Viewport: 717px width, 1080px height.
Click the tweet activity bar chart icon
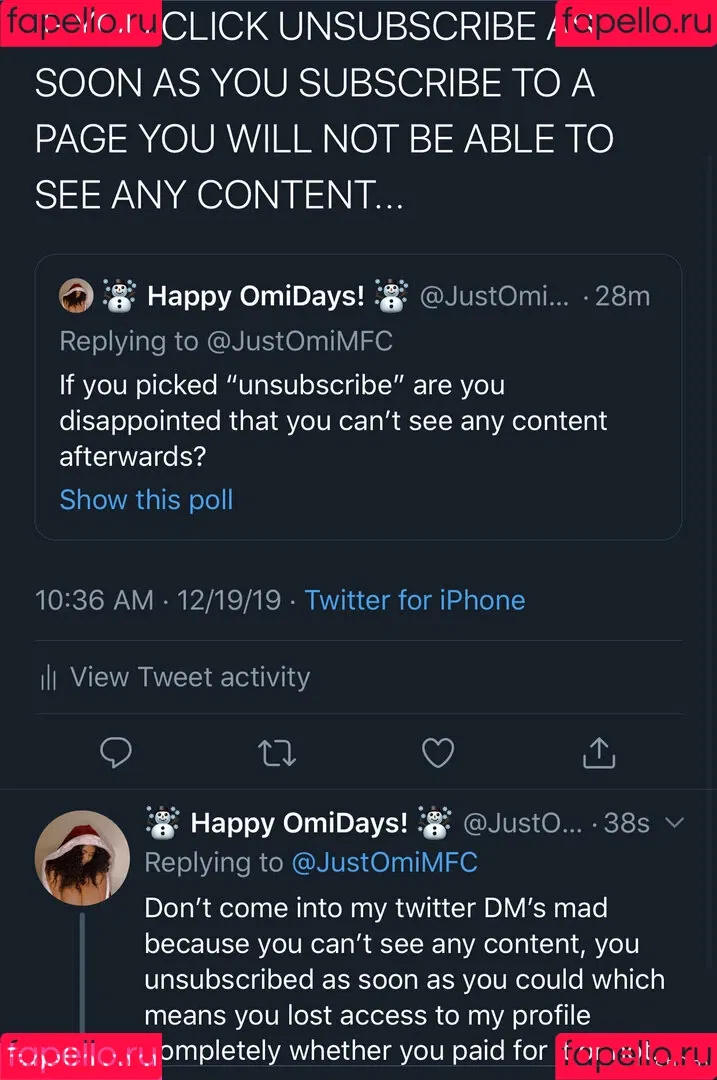point(47,678)
